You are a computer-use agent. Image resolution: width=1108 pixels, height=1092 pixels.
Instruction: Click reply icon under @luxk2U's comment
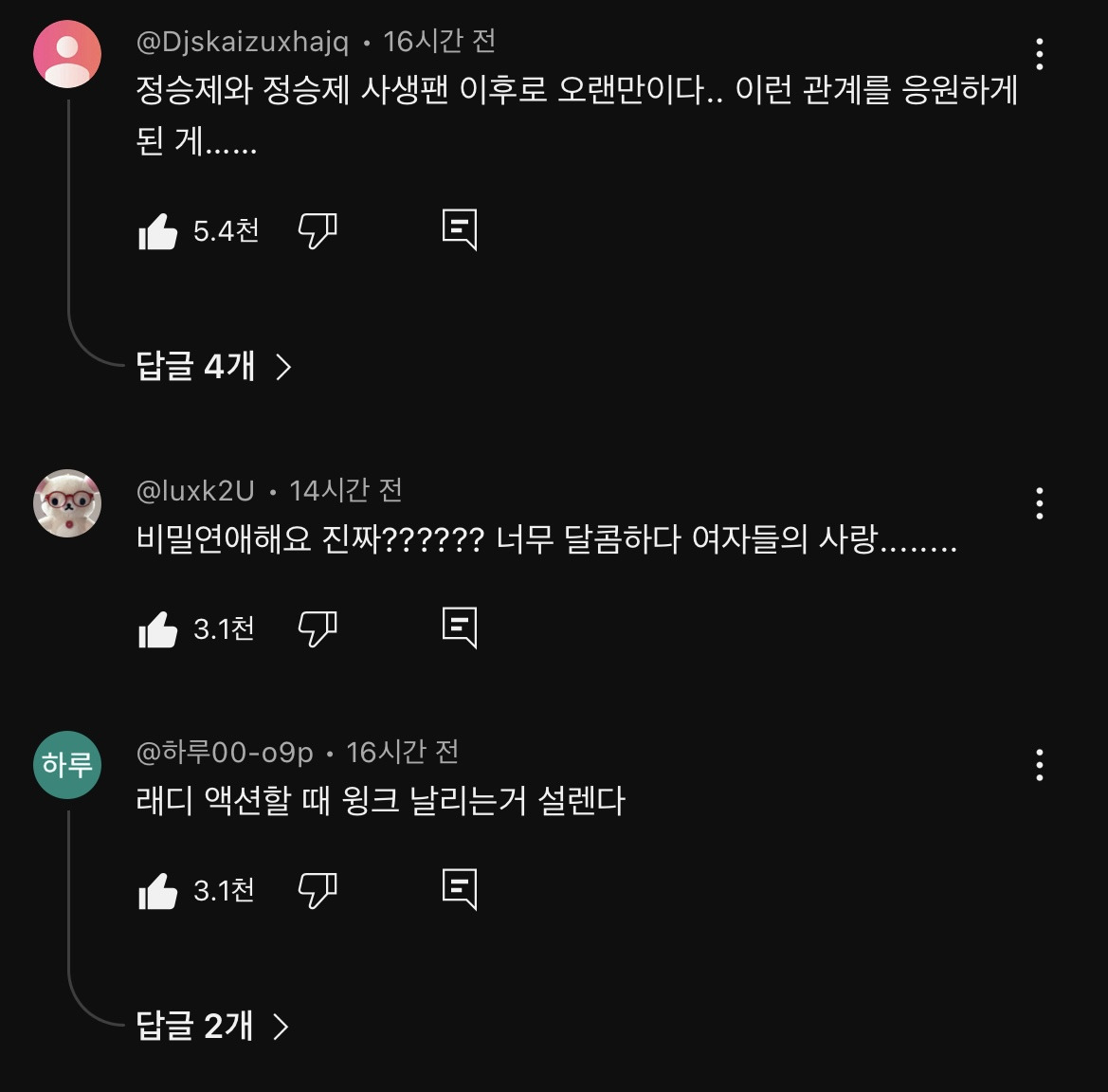[460, 628]
